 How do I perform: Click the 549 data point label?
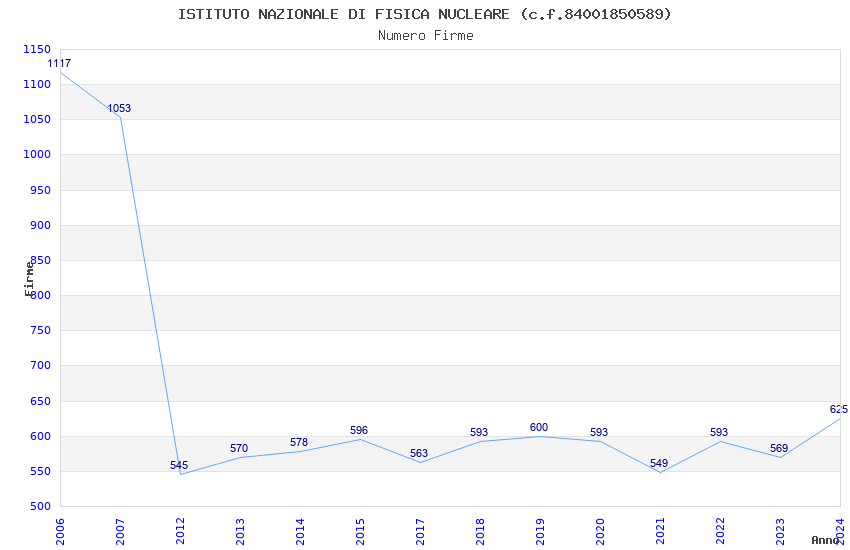point(659,463)
